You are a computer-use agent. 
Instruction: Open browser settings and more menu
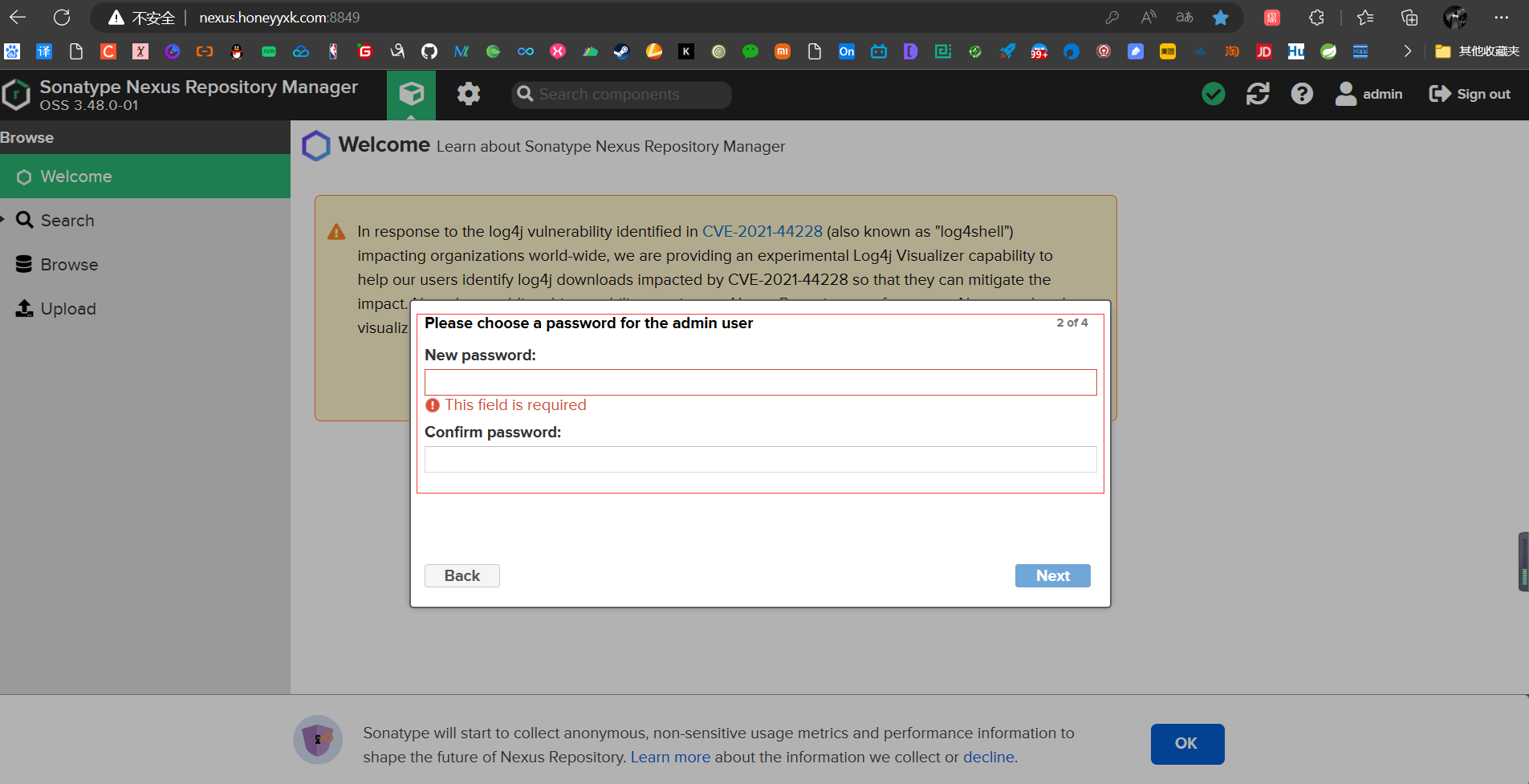[1502, 18]
